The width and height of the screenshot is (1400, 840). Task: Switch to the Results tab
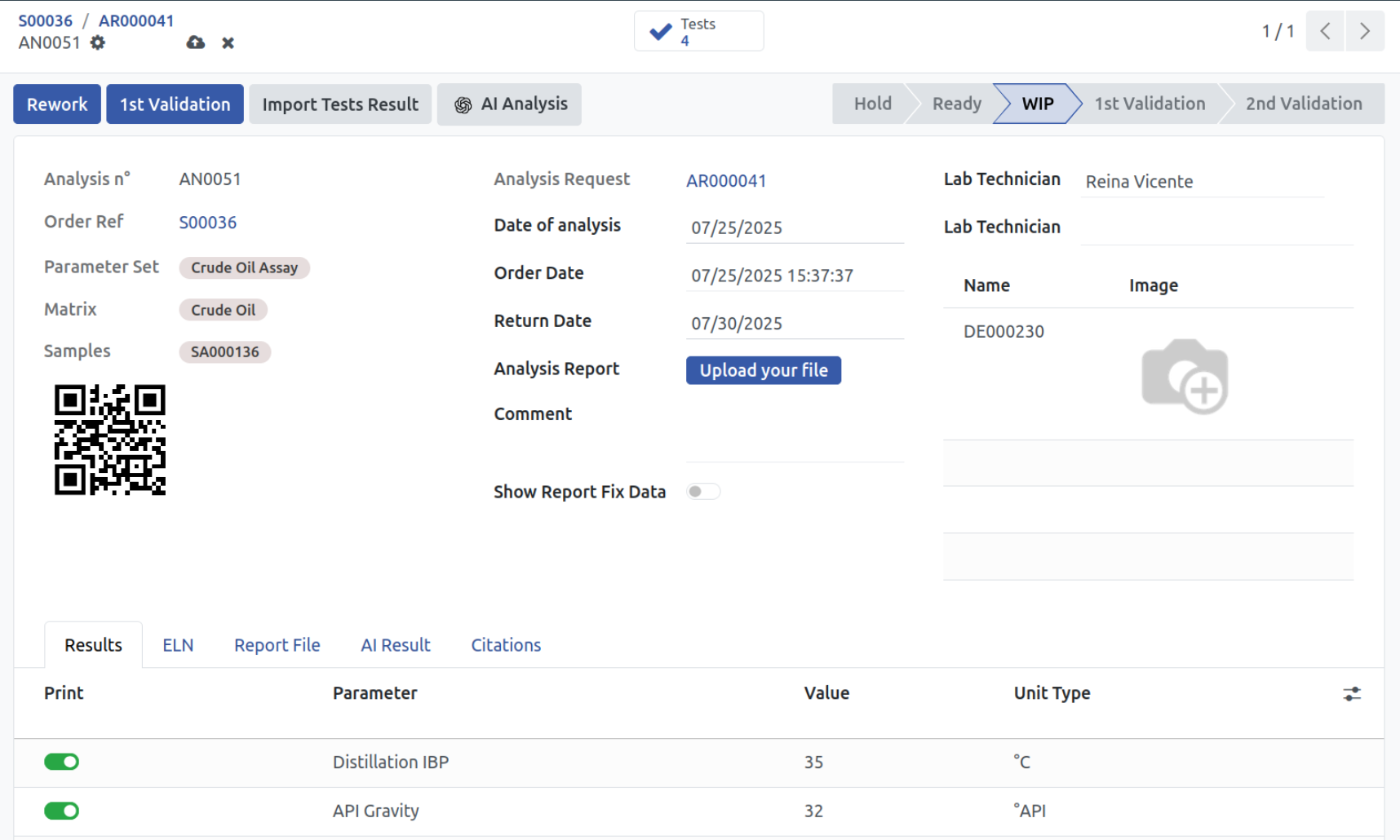tap(94, 645)
